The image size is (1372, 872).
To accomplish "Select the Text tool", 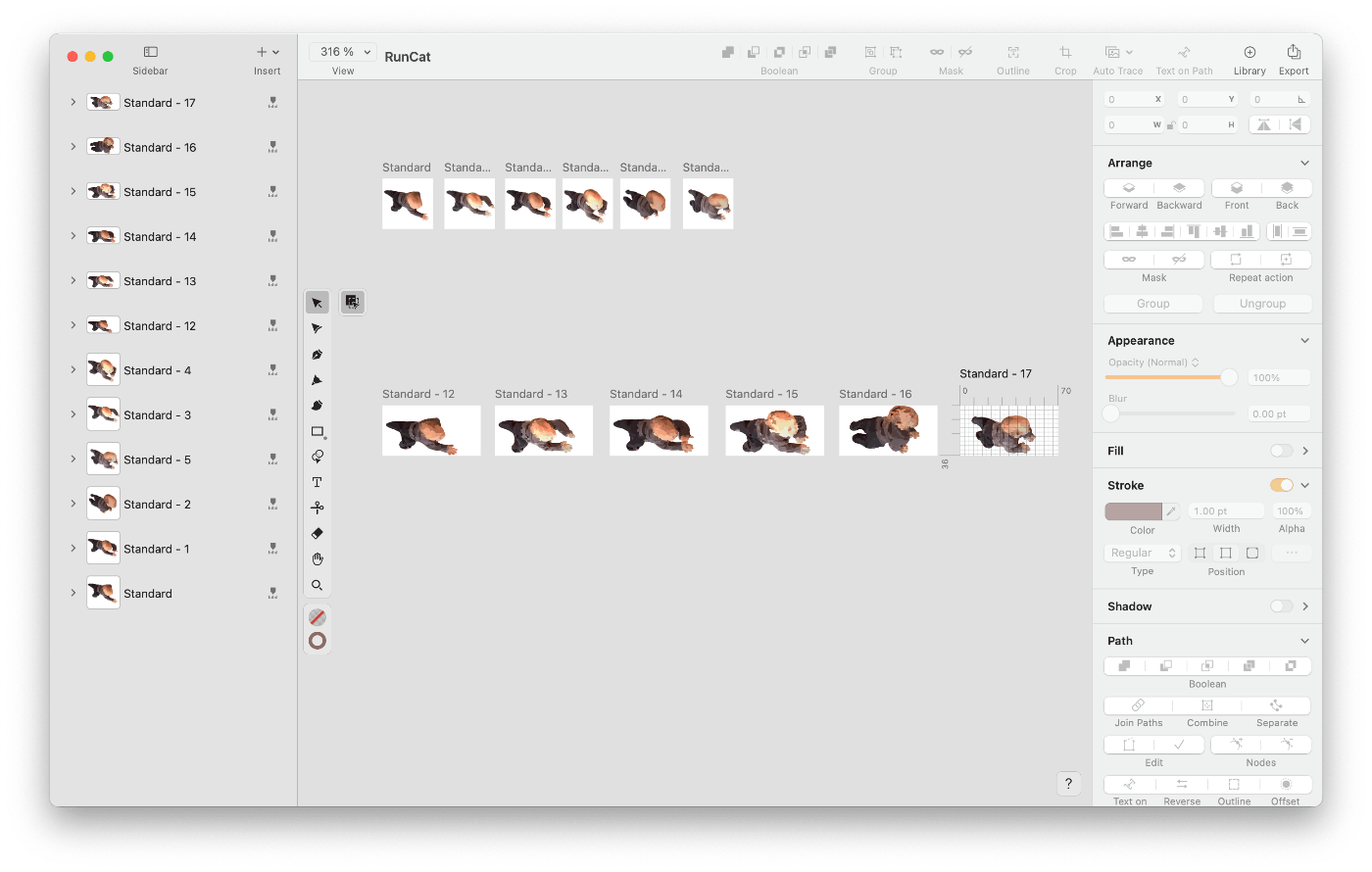I will [x=317, y=482].
